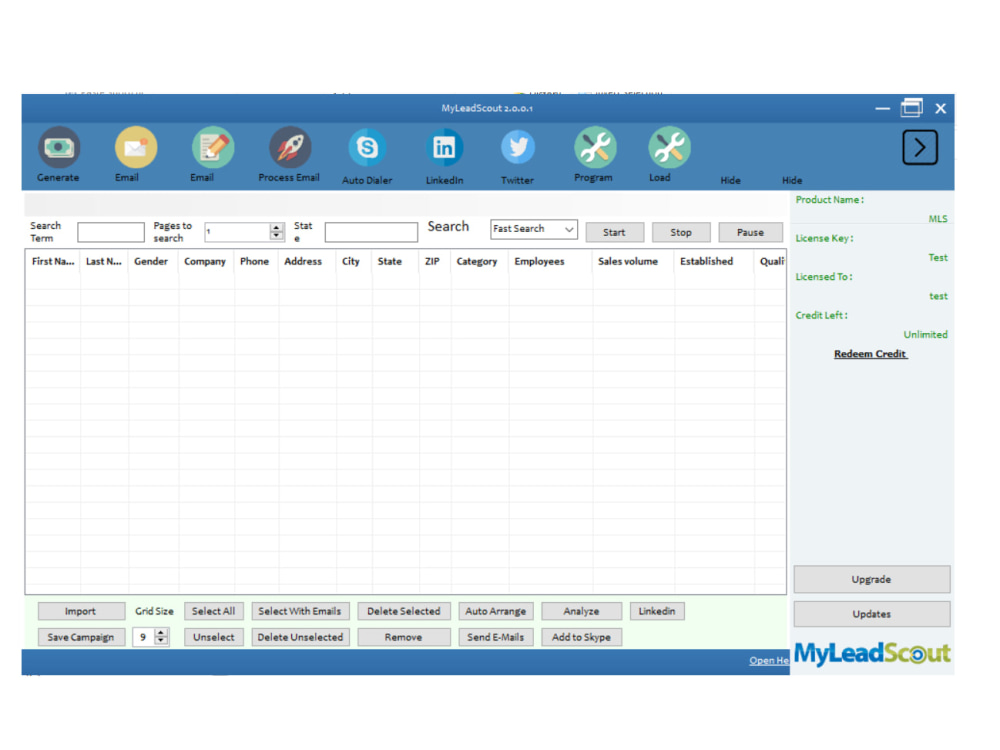Click Select With Emails button
1000x750 pixels.
300,611
